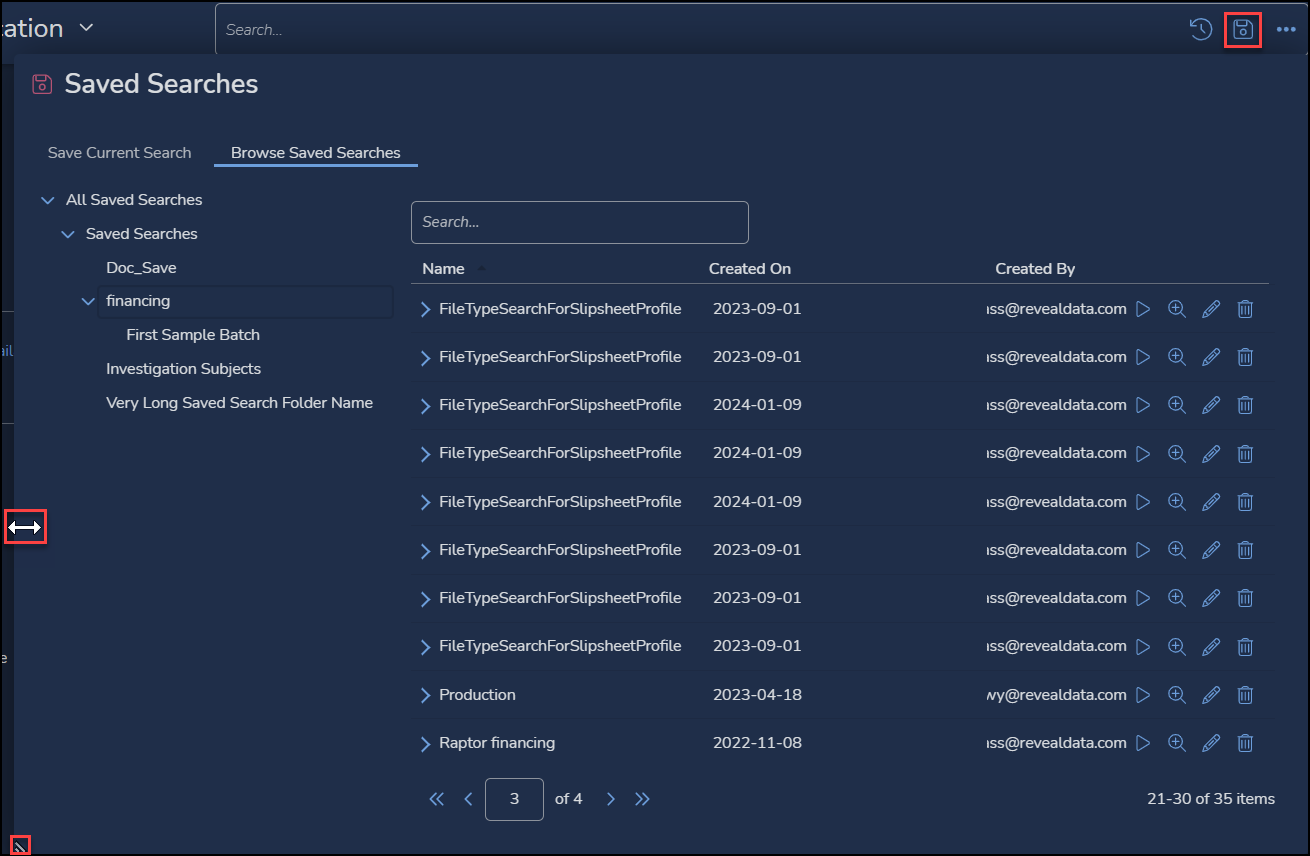
Task: Open the search history icon
Action: pos(1200,30)
